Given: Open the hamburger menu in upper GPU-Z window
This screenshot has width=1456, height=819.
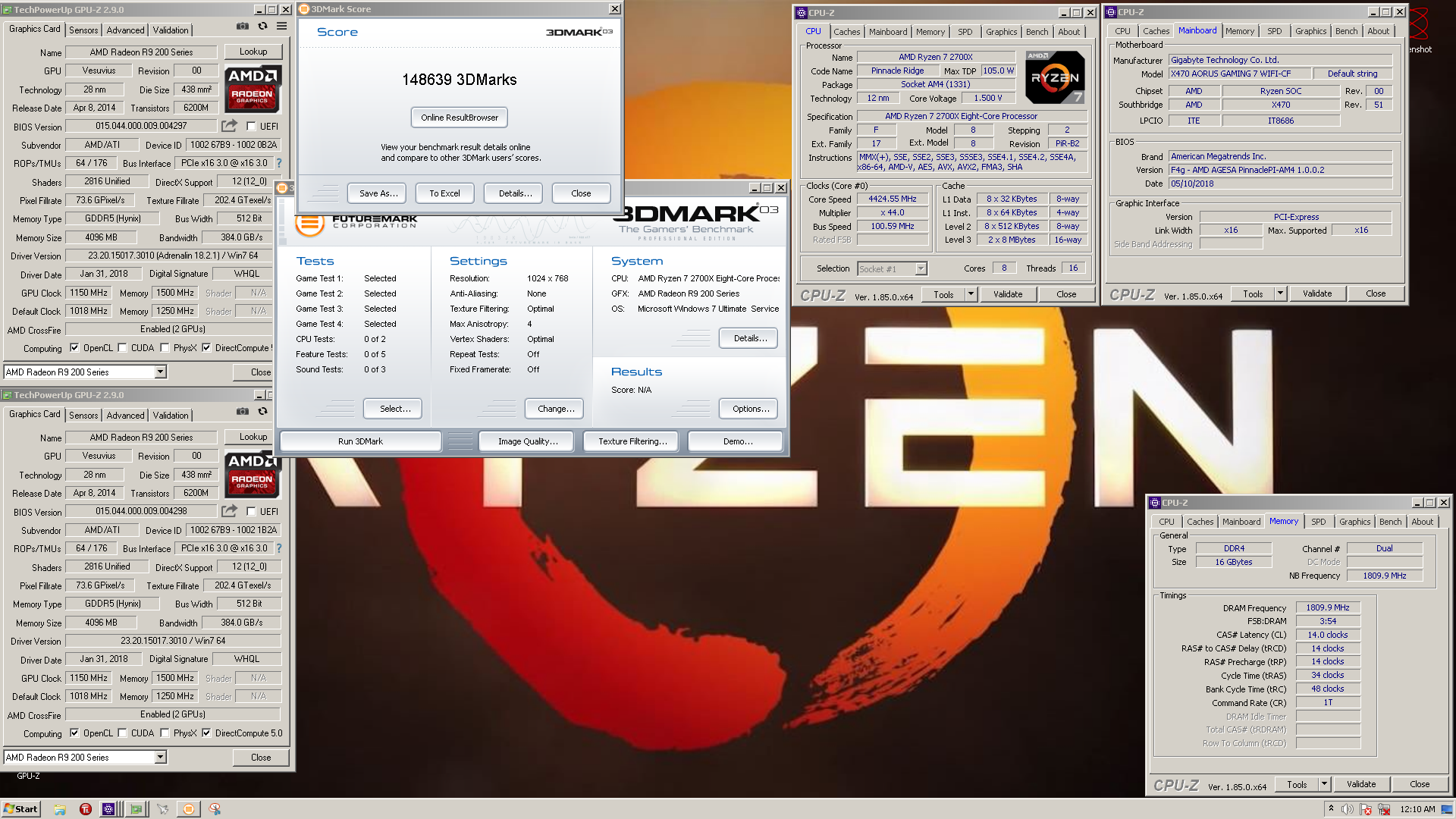Looking at the screenshot, I should click(281, 27).
